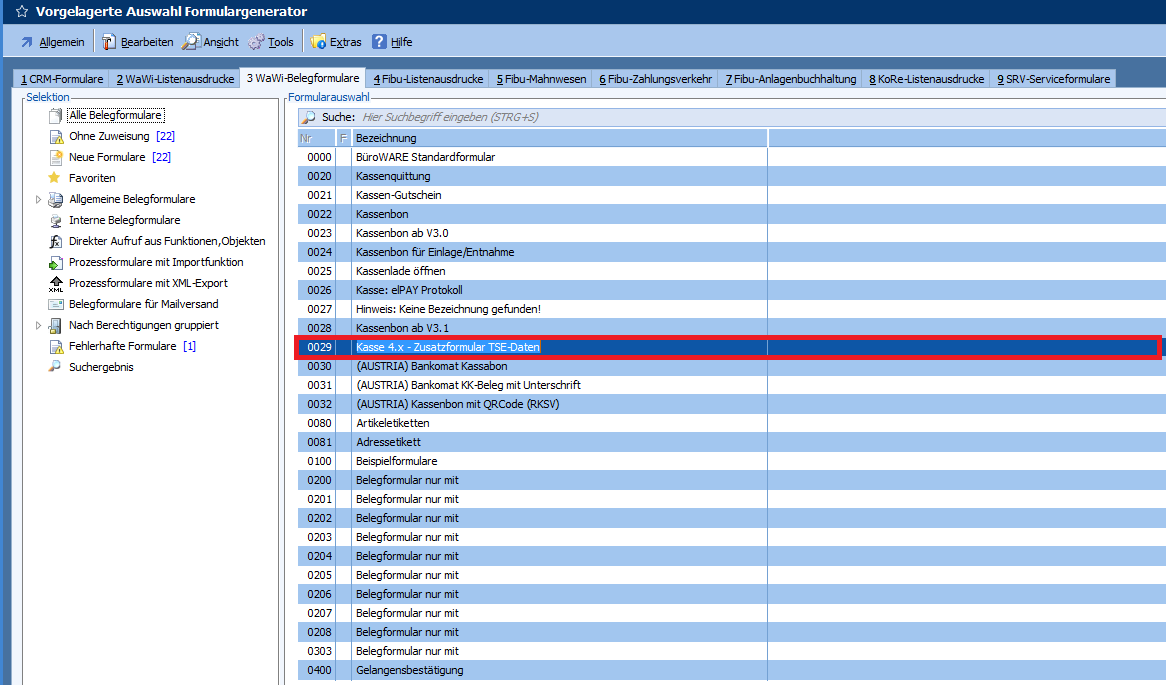Expand Nach Berechtigungen gruppiert node

pyautogui.click(x=39, y=325)
